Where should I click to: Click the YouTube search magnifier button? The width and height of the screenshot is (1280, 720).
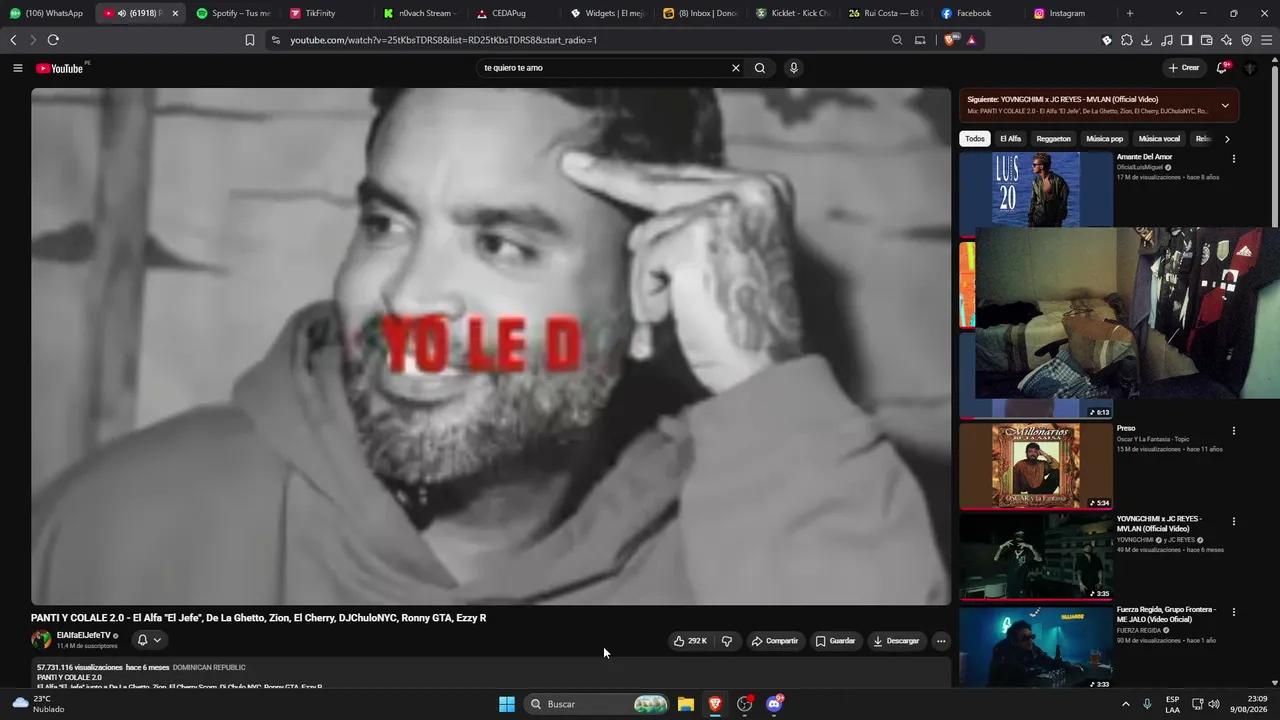pyautogui.click(x=760, y=68)
